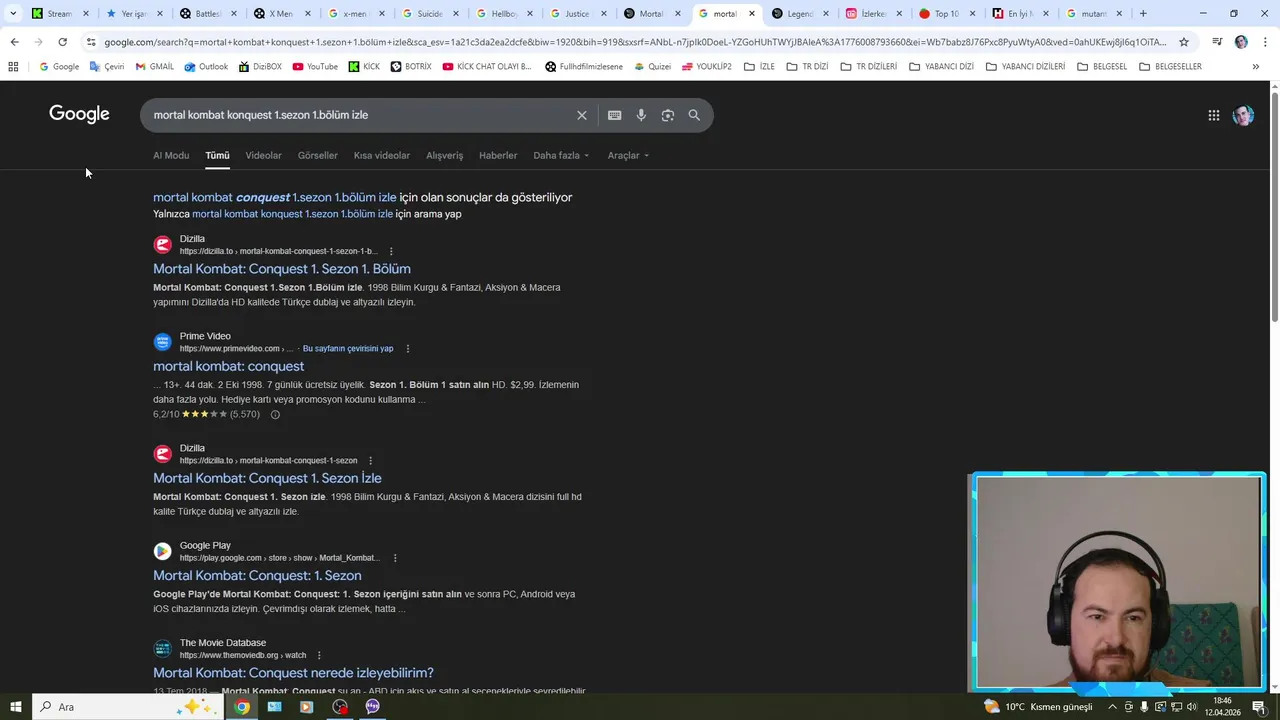Screen dimensions: 1280x720
Task: Open the notification center on the taskbar
Action: [x=1259, y=706]
